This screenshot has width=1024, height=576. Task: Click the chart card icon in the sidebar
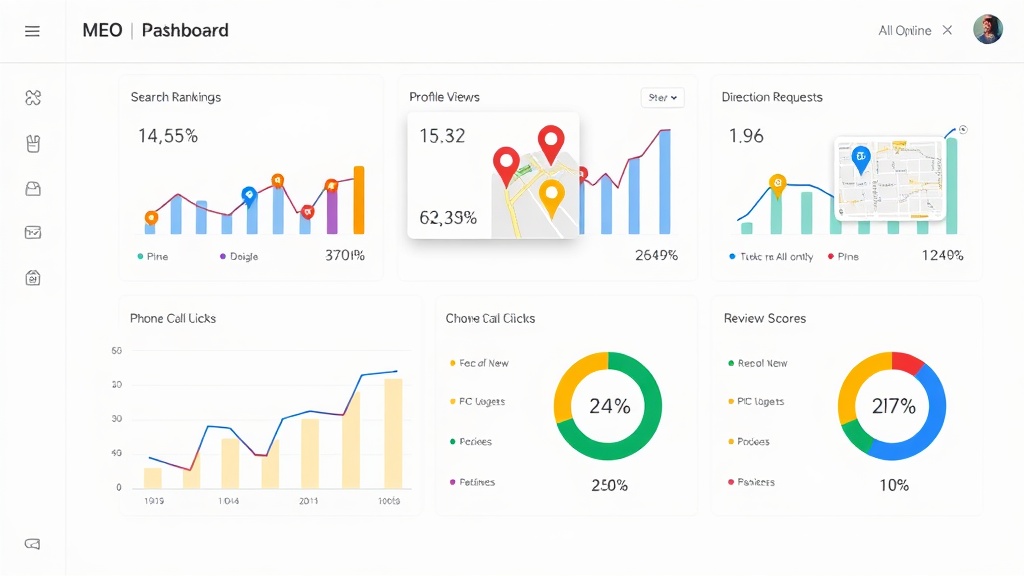[x=33, y=233]
